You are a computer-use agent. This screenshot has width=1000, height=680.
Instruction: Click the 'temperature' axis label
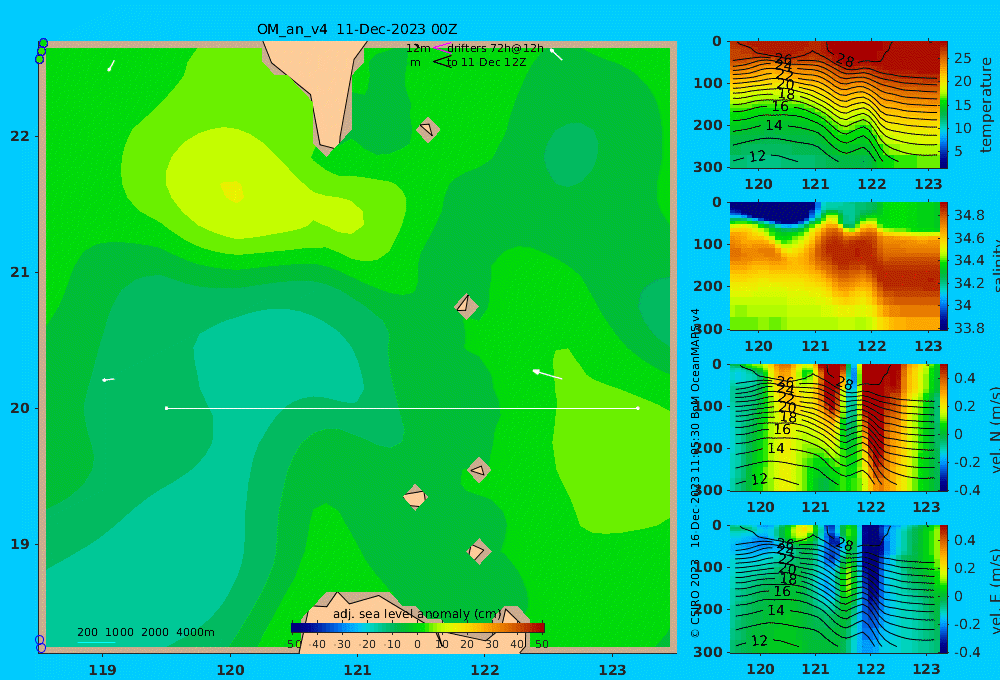(x=986, y=105)
